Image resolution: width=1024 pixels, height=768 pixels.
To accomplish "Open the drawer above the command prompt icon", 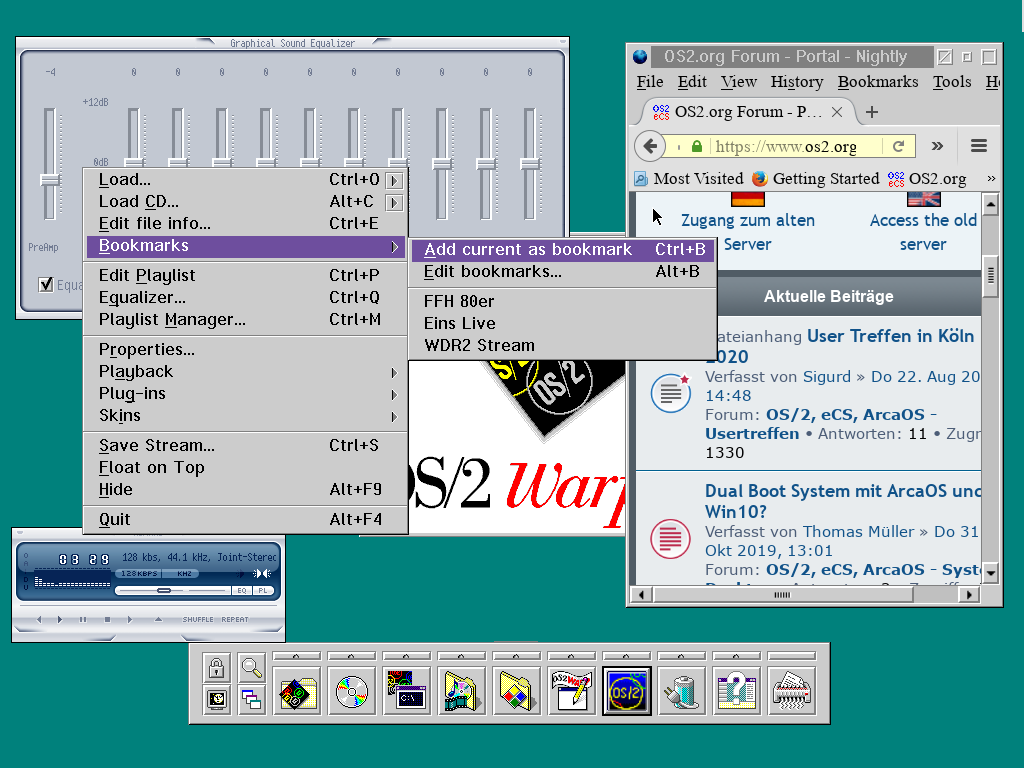I will [406, 656].
